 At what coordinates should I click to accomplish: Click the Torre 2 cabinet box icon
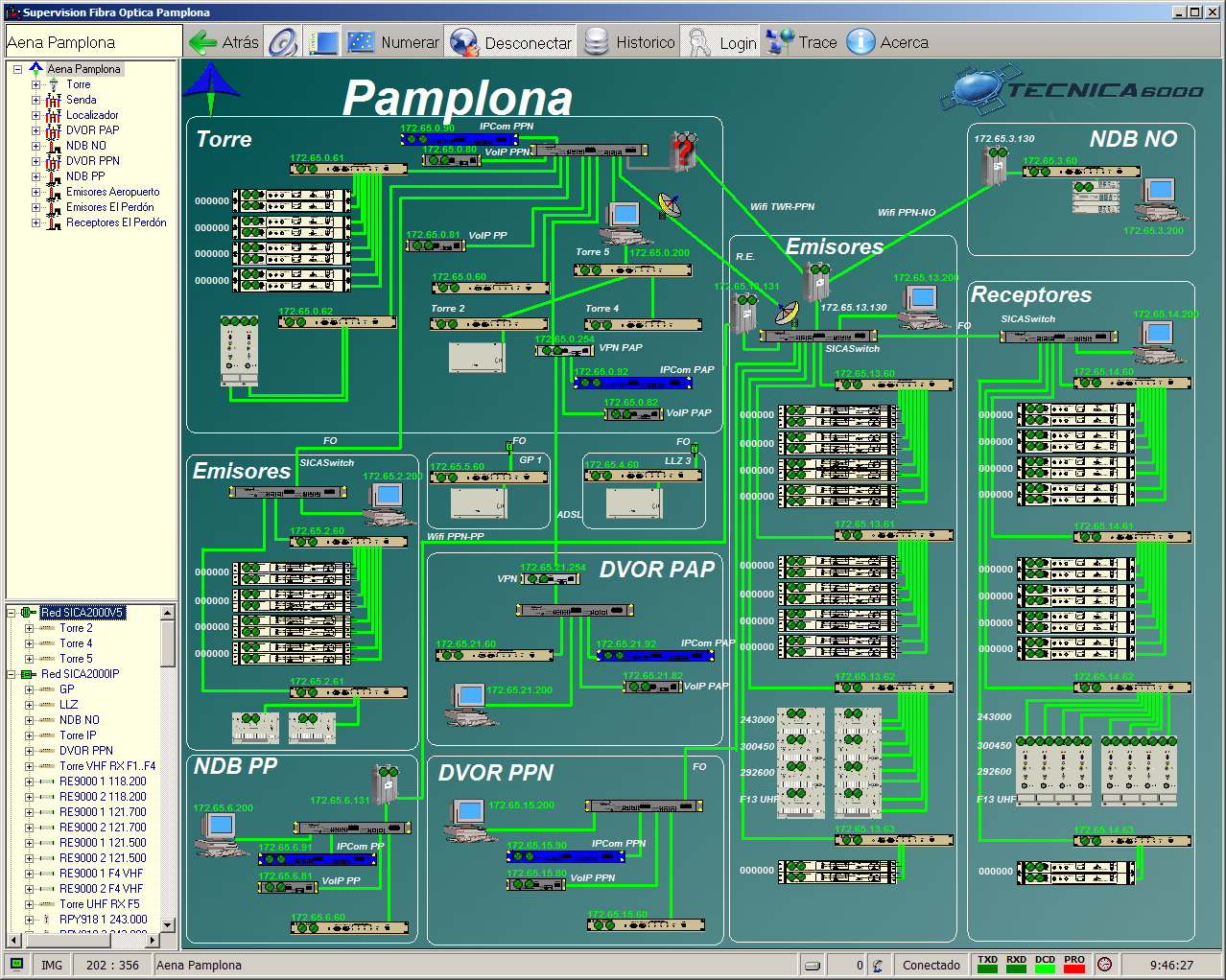click(477, 356)
